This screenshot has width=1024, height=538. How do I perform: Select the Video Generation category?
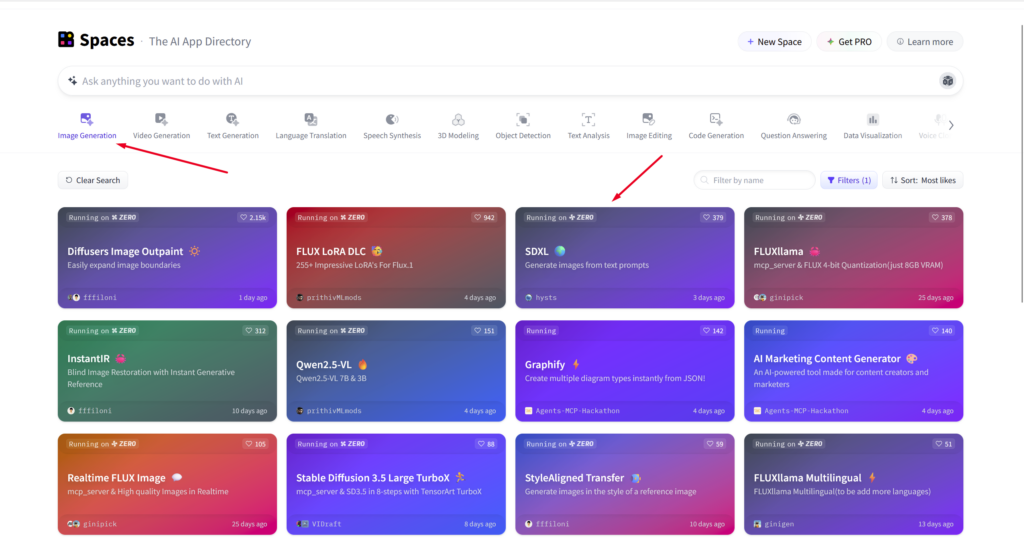(161, 126)
